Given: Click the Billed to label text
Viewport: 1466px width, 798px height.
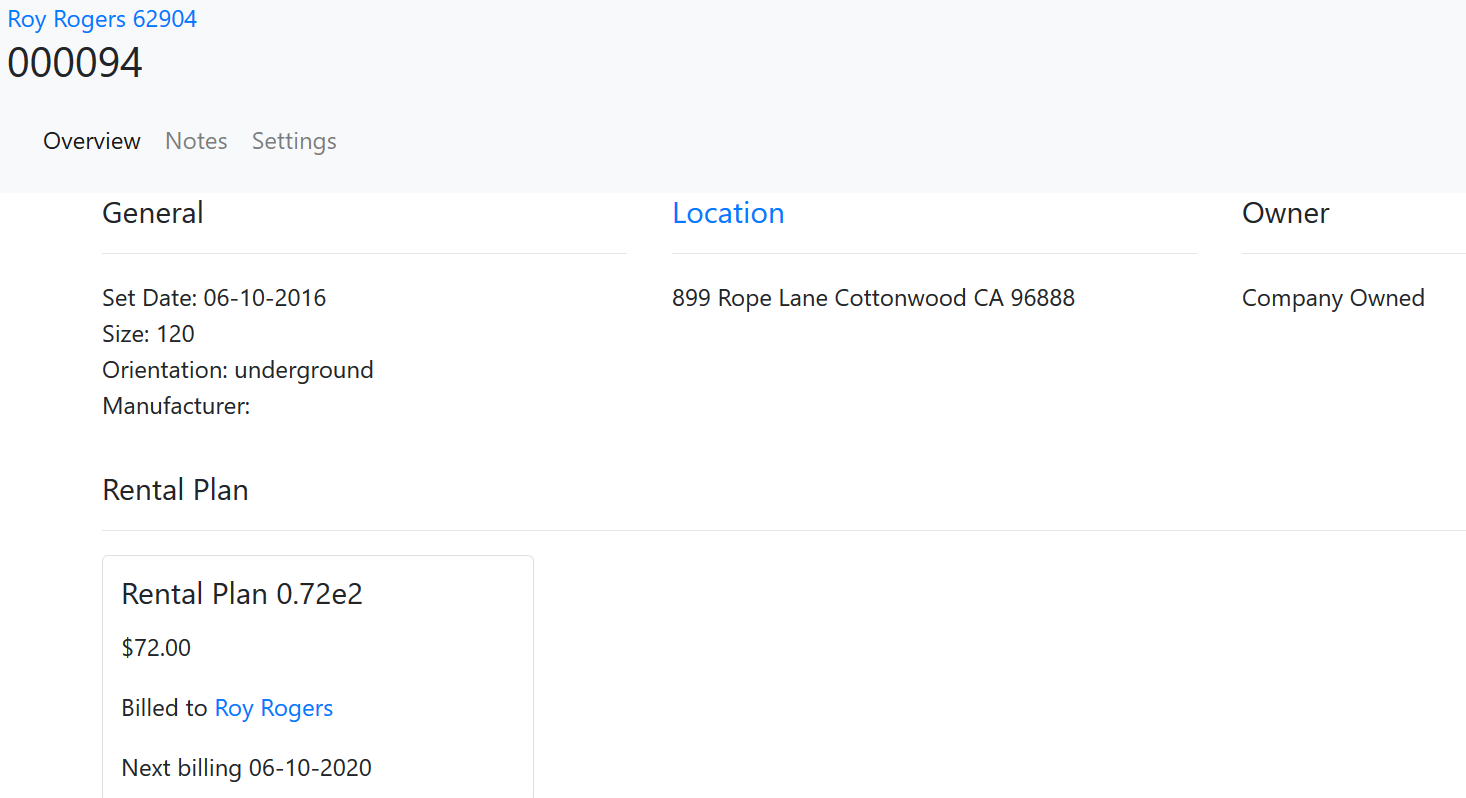Looking at the screenshot, I should click(164, 708).
